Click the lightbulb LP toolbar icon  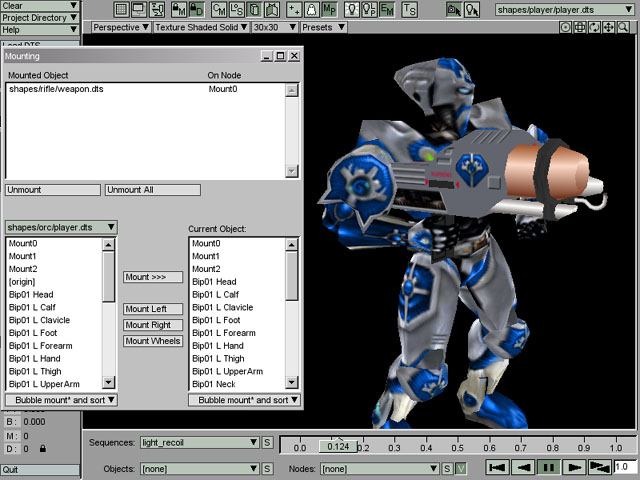click(x=369, y=10)
